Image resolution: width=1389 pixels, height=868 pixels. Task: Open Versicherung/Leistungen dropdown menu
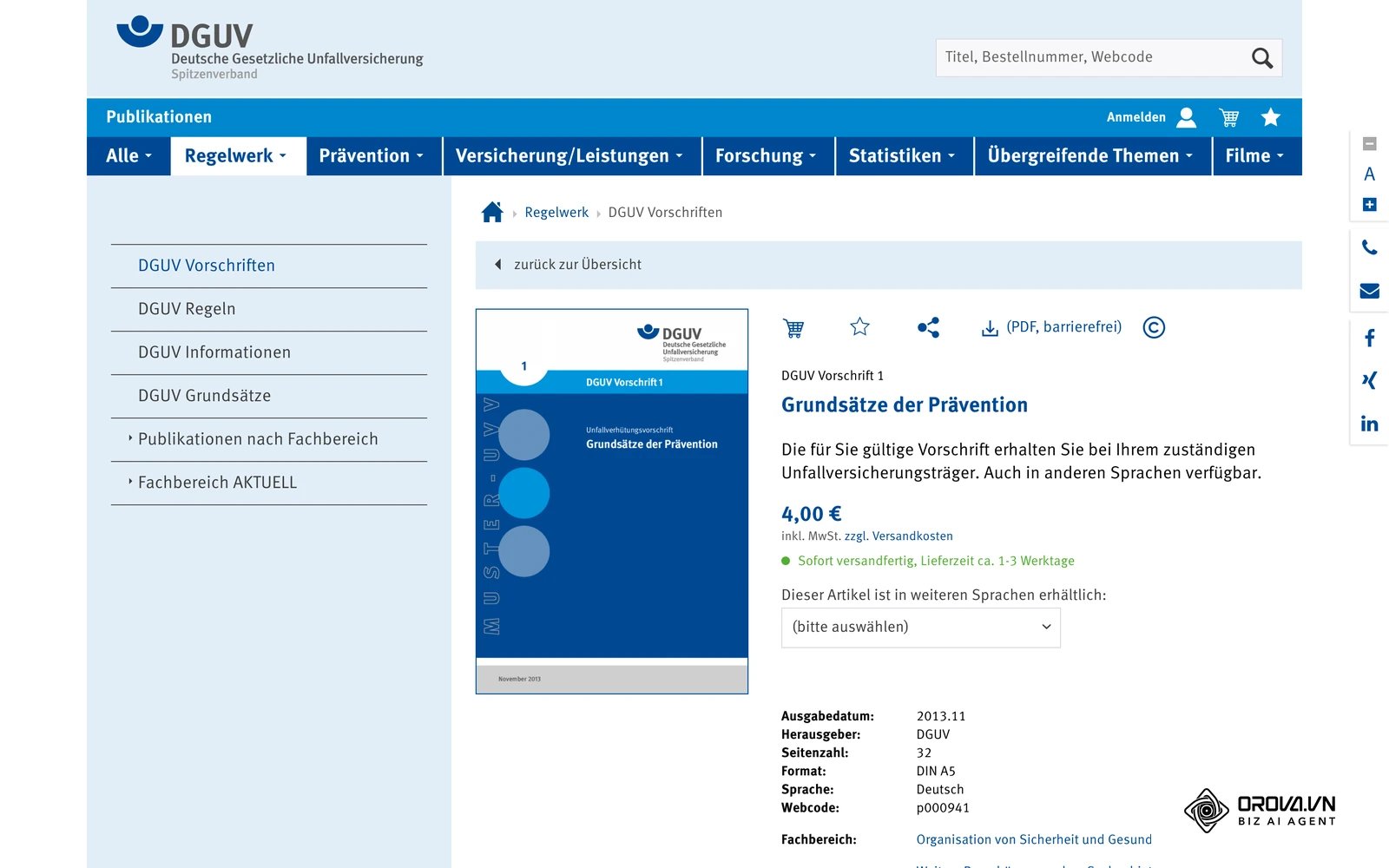point(572,156)
